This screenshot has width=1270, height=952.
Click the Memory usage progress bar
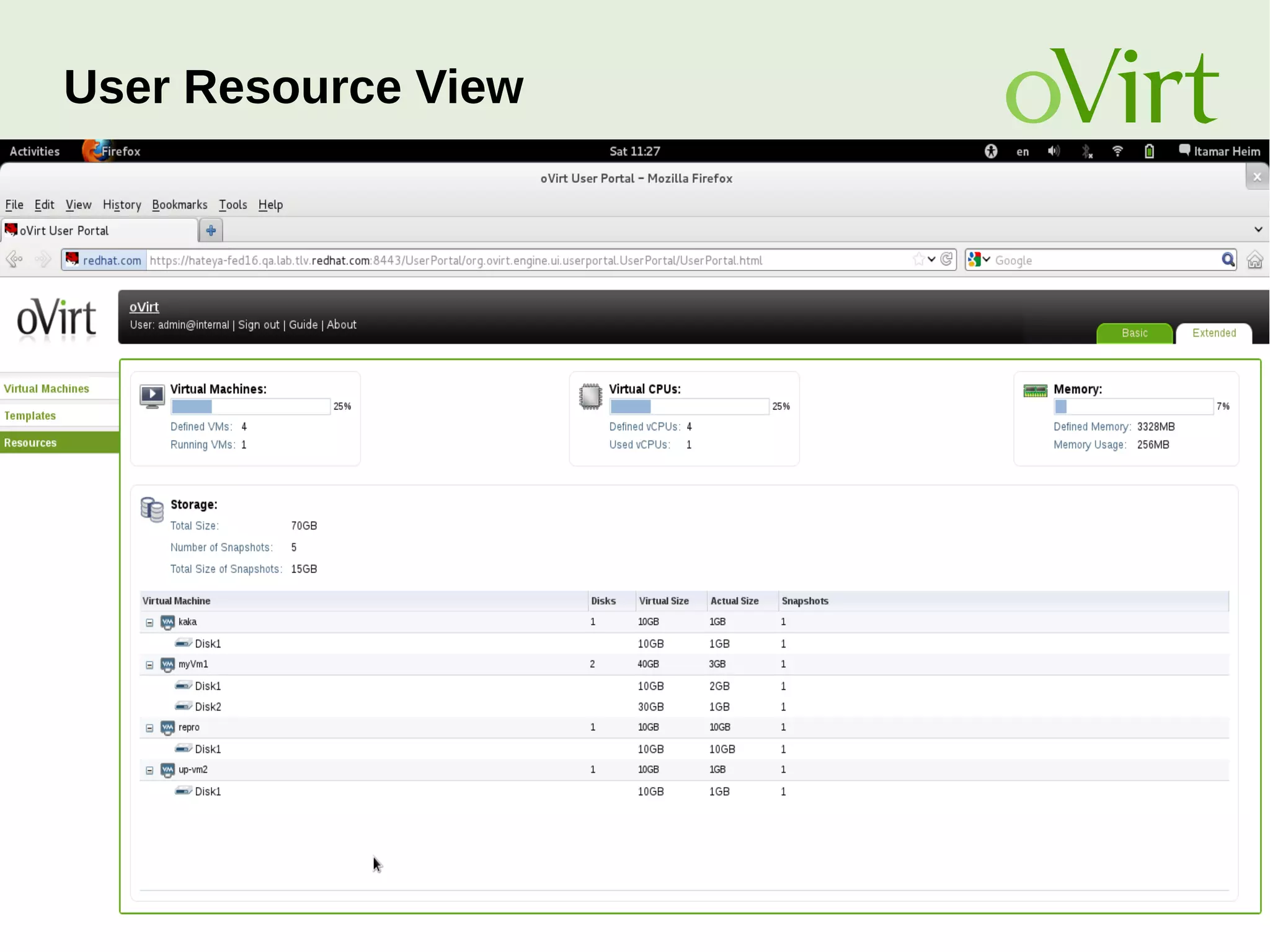tap(1134, 406)
